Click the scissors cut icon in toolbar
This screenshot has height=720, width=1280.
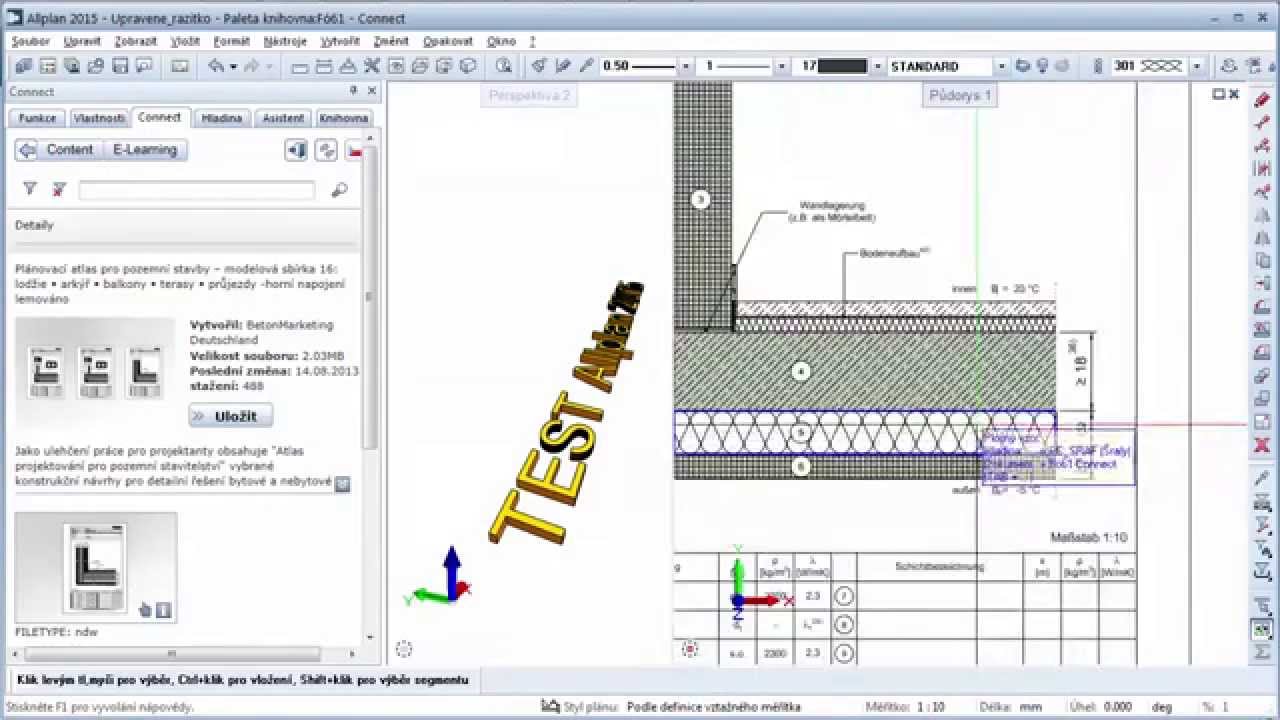[371, 66]
